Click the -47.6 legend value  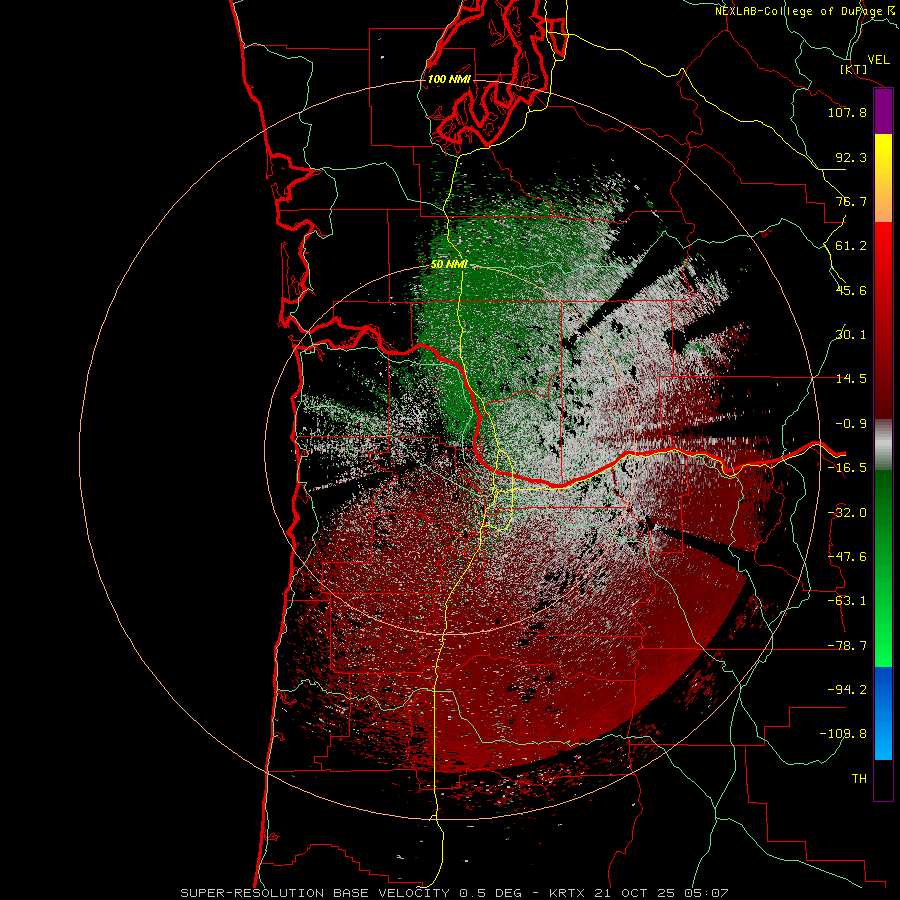coord(847,557)
